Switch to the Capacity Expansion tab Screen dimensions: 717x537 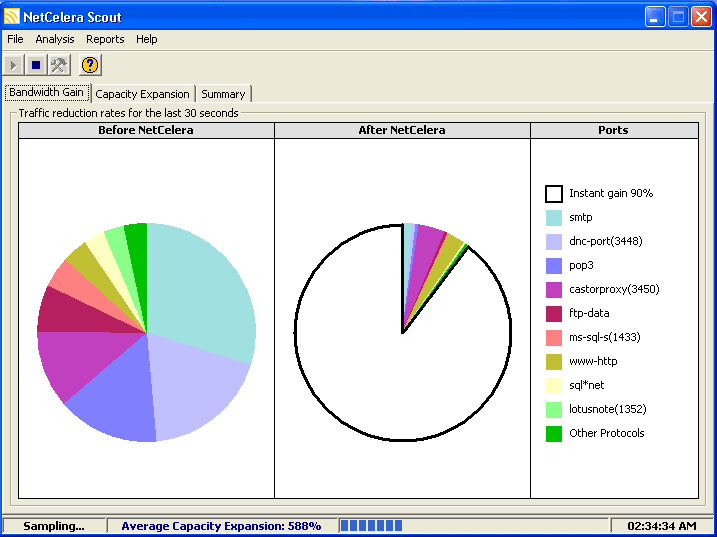pos(142,94)
